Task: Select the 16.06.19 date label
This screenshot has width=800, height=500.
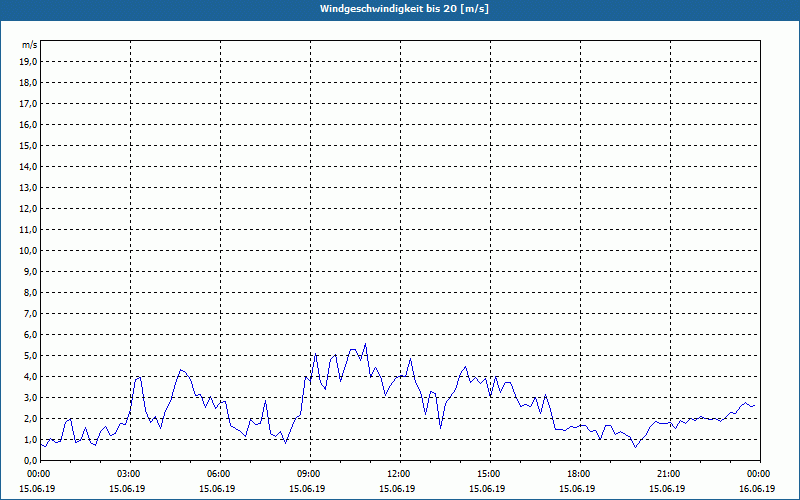Action: (x=757, y=489)
